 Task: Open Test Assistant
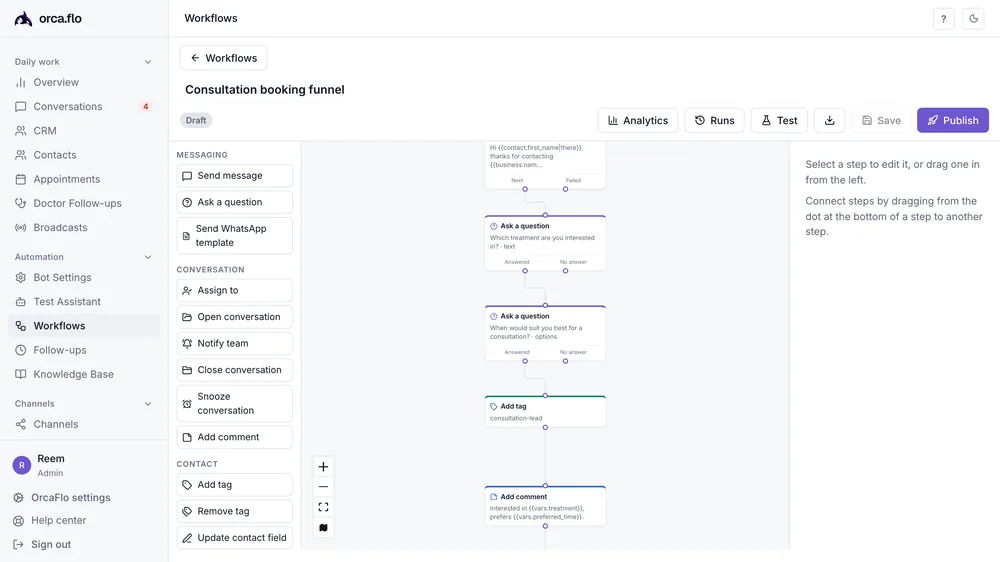point(84,302)
